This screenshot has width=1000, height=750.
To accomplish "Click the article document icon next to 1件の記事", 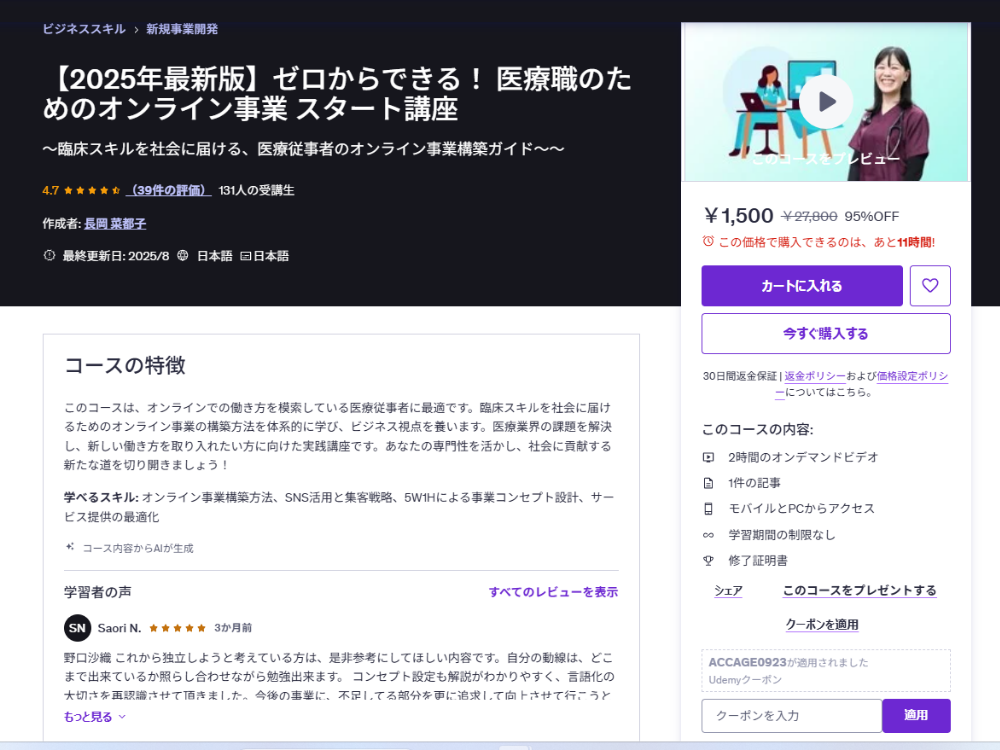I will point(708,482).
